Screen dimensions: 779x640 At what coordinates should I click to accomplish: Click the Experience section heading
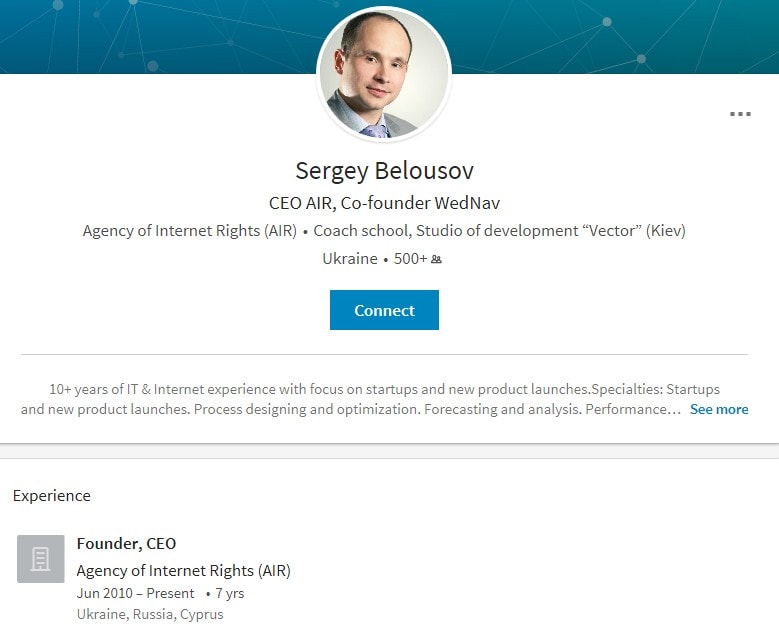point(52,496)
